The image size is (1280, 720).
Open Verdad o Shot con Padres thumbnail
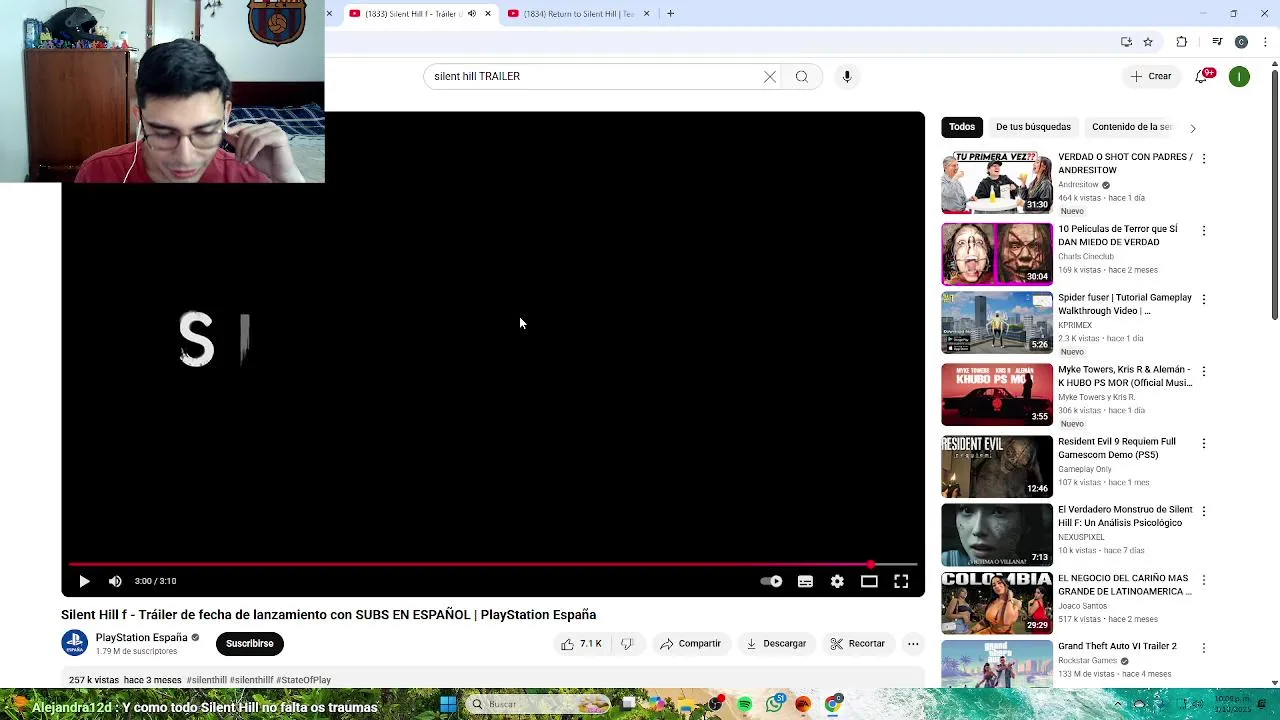tap(997, 182)
